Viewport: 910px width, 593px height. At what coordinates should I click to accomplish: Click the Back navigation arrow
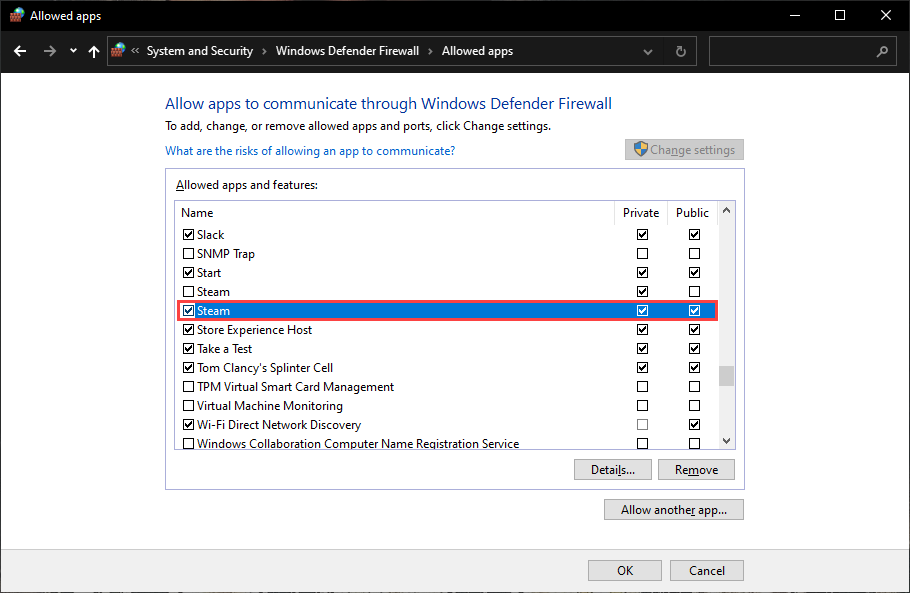(21, 51)
